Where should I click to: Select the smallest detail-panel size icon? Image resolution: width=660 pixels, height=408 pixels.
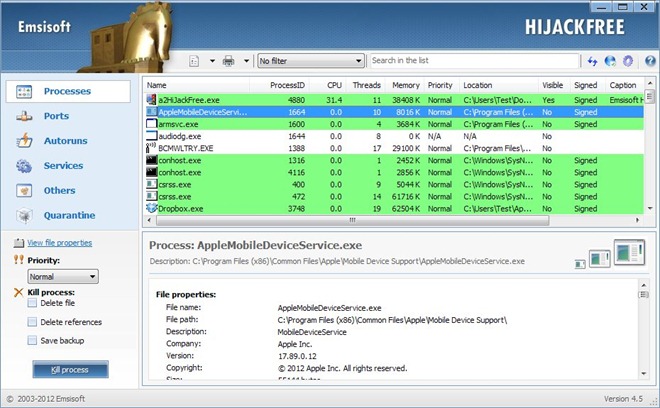580,264
